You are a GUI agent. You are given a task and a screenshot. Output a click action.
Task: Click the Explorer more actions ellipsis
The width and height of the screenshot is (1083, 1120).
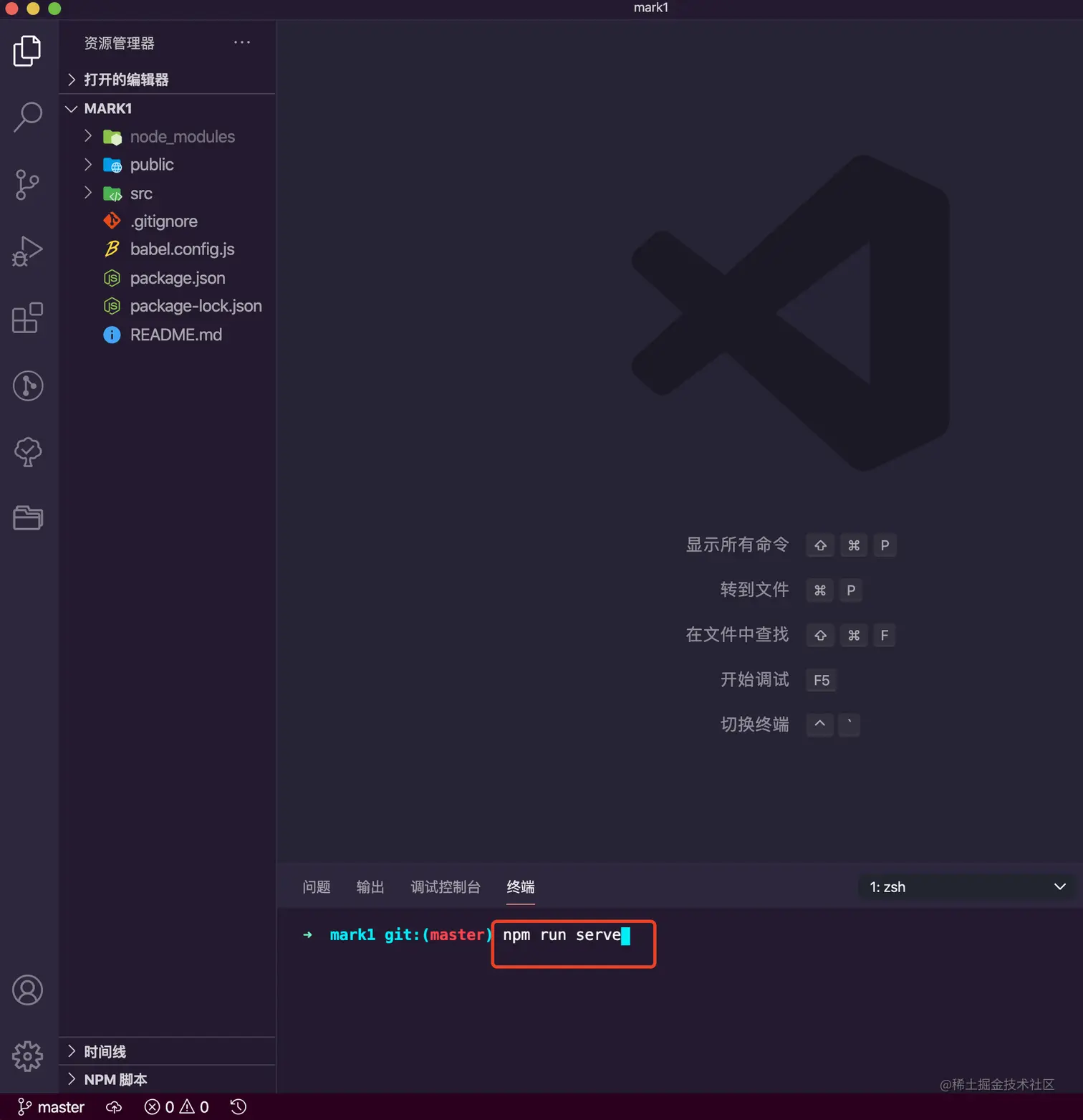[242, 43]
